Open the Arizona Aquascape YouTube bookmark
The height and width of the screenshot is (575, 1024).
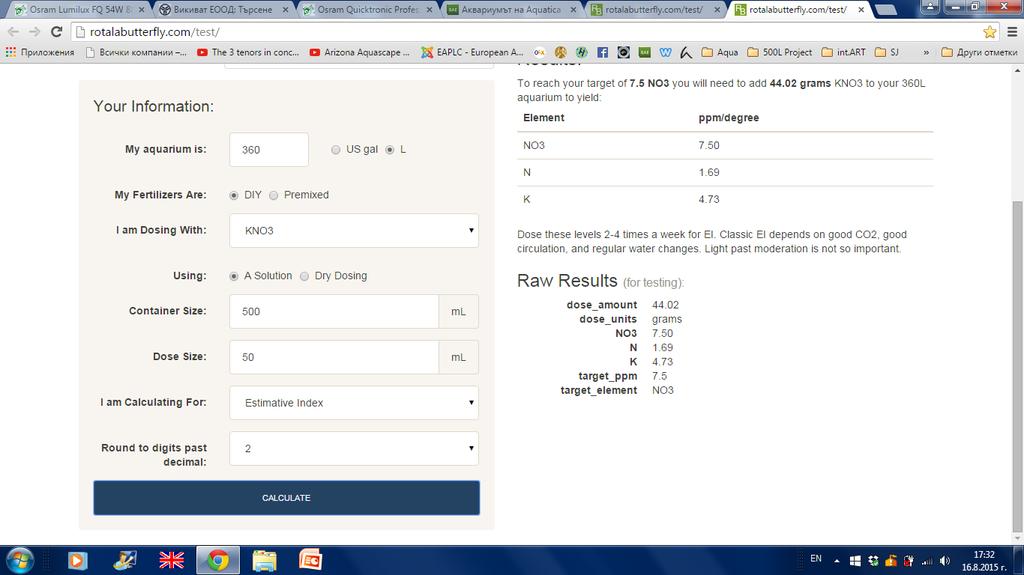pyautogui.click(x=359, y=52)
